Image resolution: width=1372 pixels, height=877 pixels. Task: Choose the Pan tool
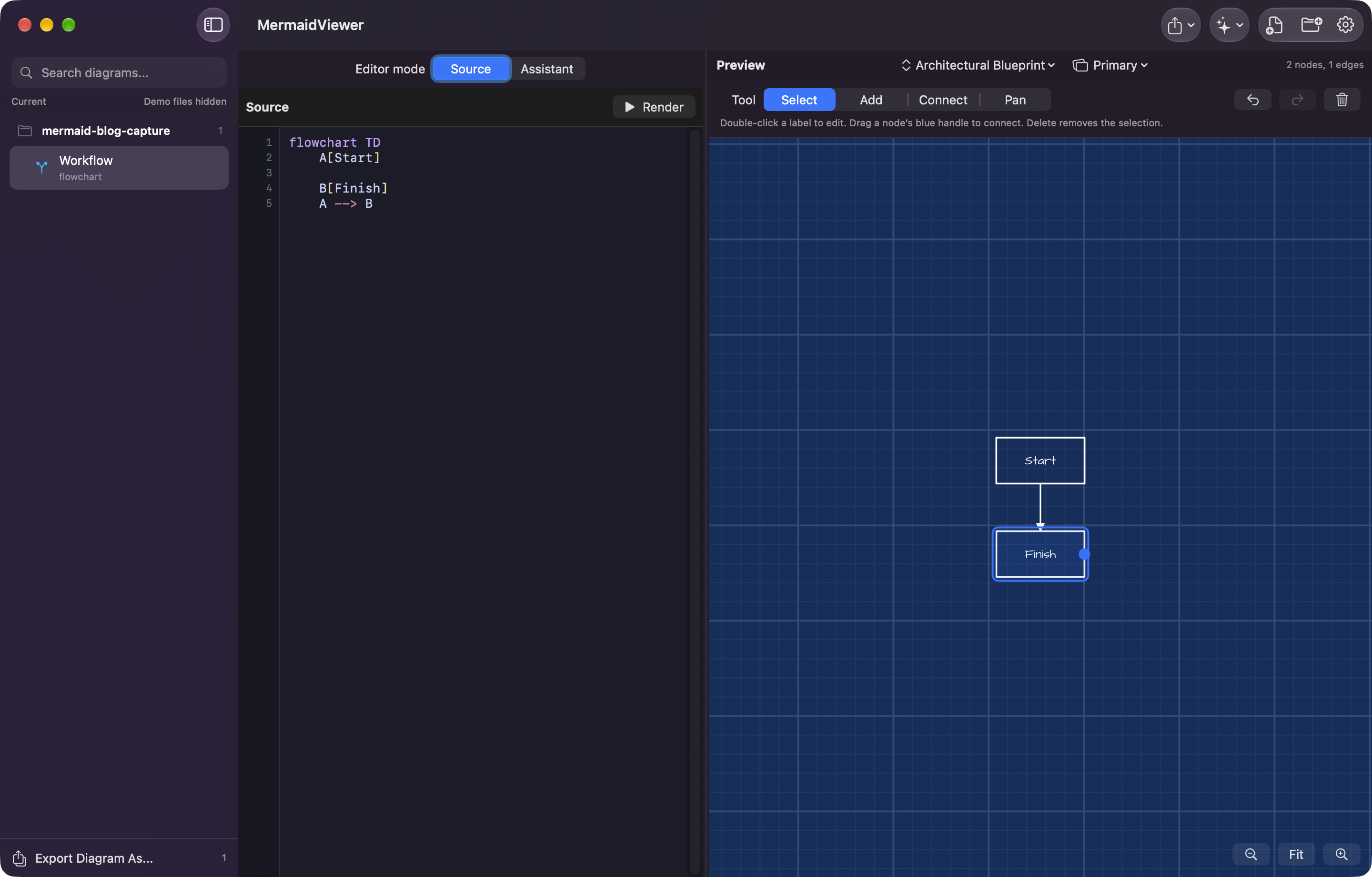1015,100
